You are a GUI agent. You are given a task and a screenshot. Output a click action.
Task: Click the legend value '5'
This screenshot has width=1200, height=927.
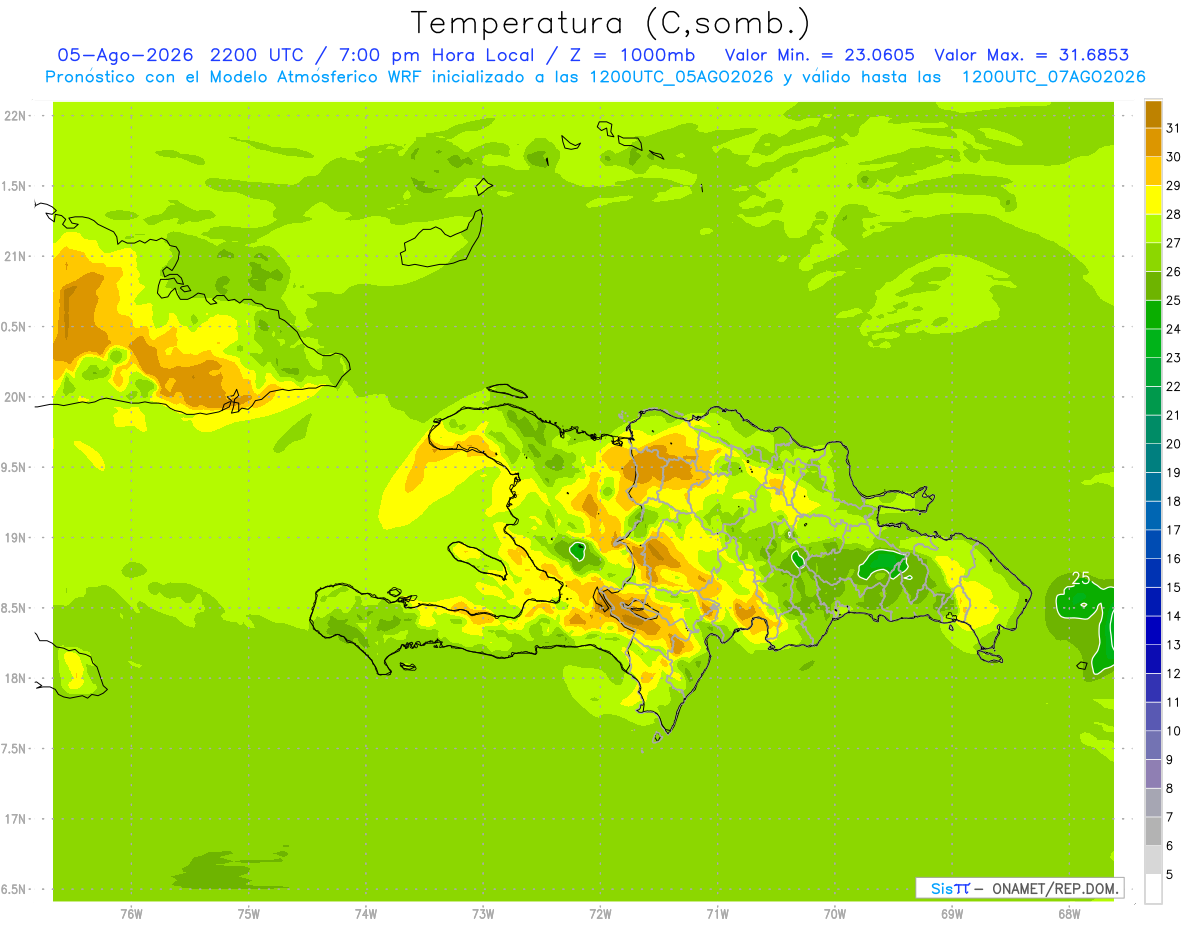coord(1169,875)
